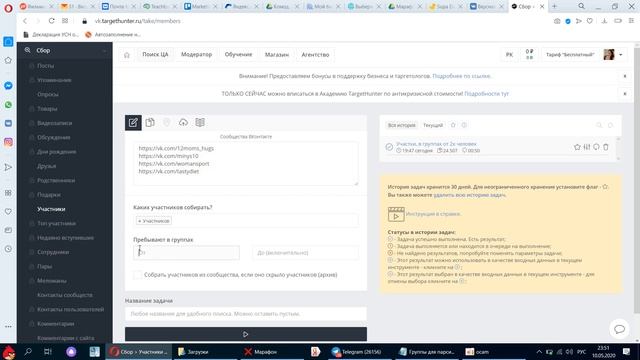Open WhatsApp in Opera sidebar

[x=8, y=105]
